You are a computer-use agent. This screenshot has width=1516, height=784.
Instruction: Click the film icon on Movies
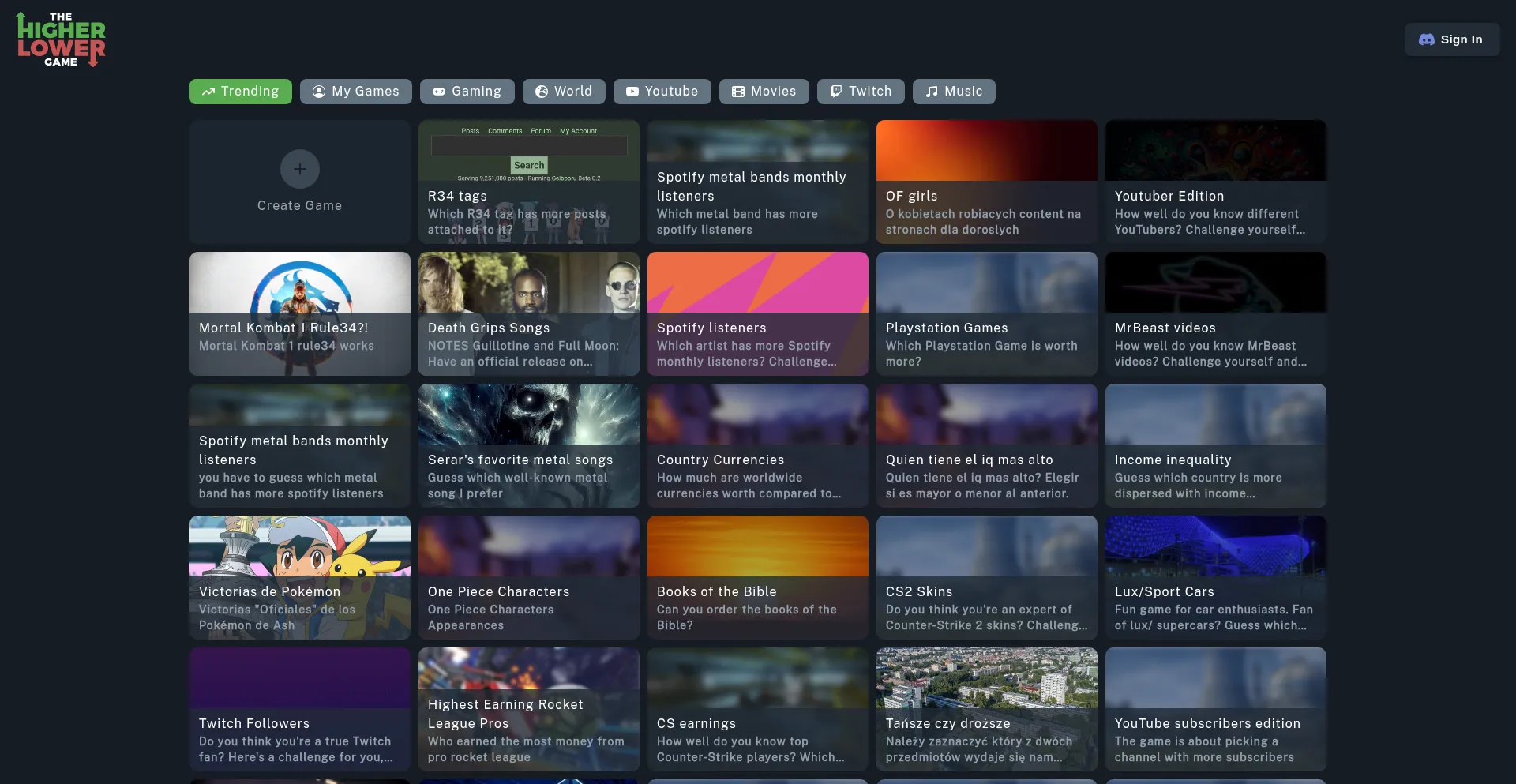click(738, 92)
